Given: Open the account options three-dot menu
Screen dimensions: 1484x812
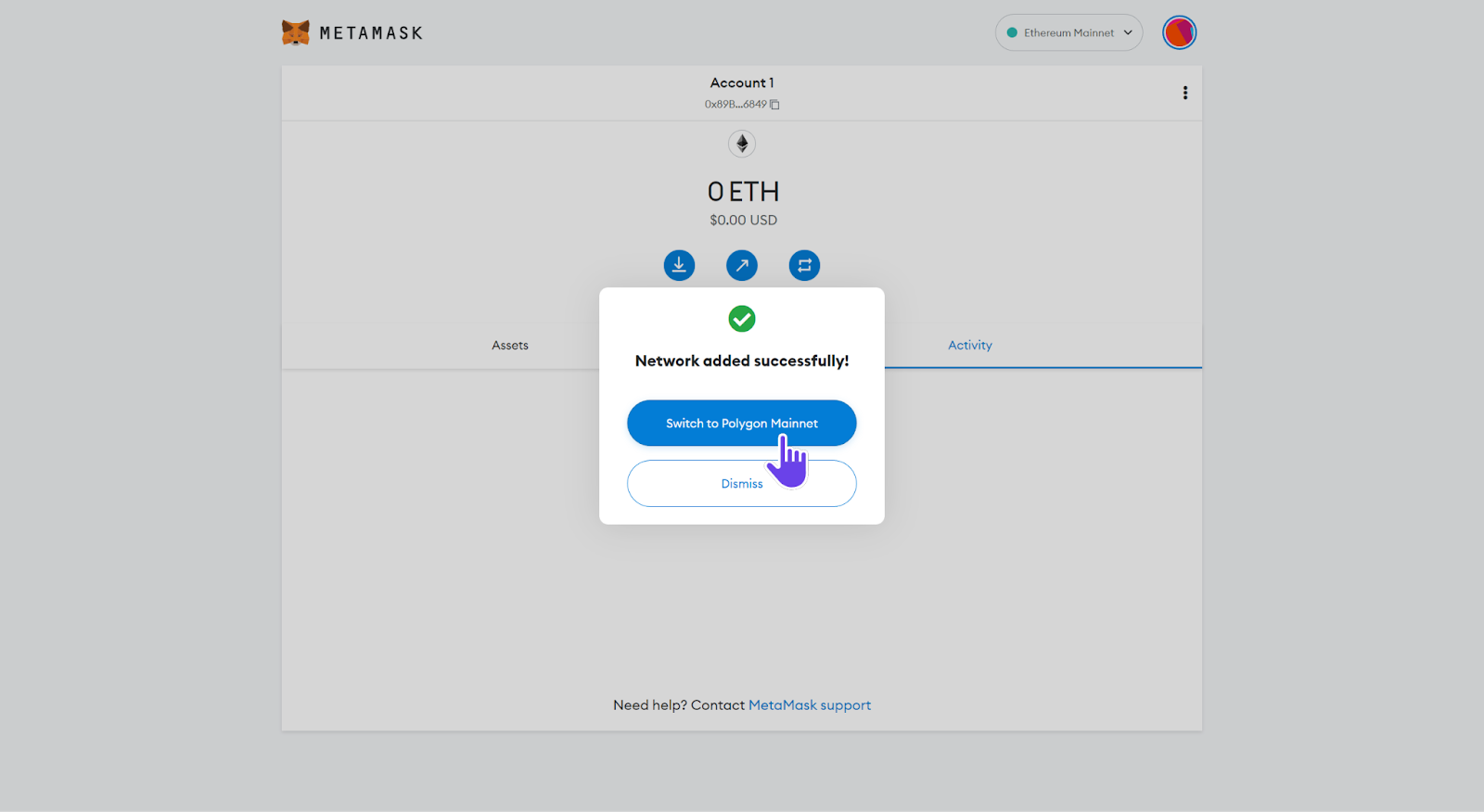Looking at the screenshot, I should coord(1184,93).
